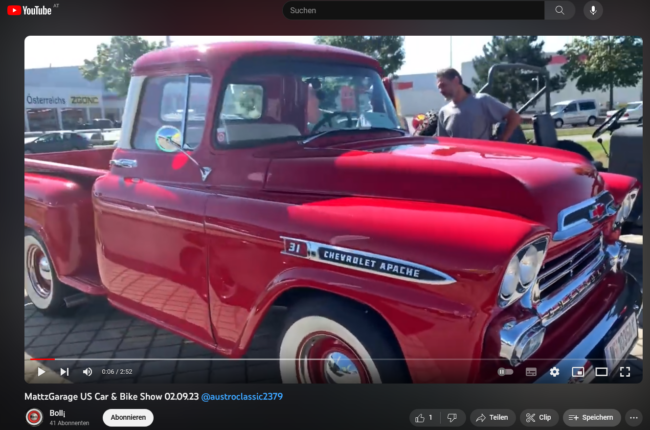Enable theater mode view

tap(601, 371)
